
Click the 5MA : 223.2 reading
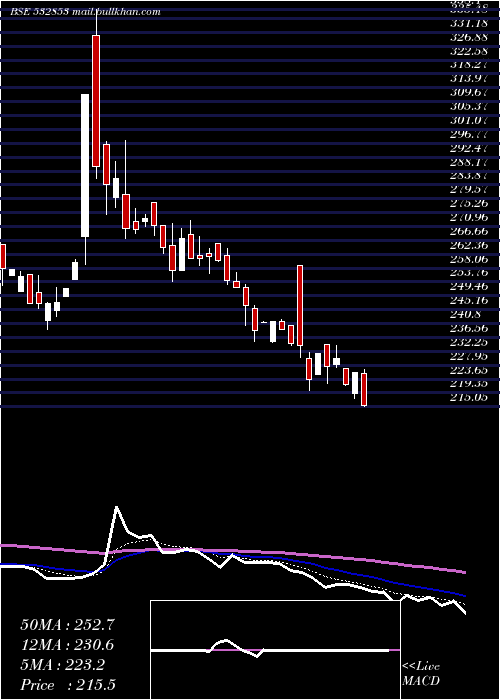(x=62, y=665)
